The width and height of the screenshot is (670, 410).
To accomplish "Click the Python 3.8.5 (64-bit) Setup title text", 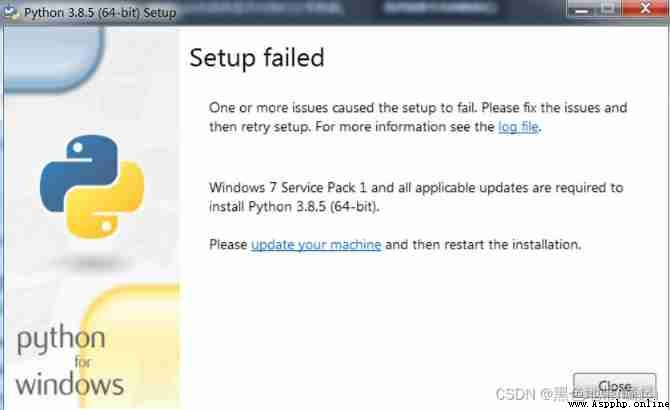I will 100,13.
